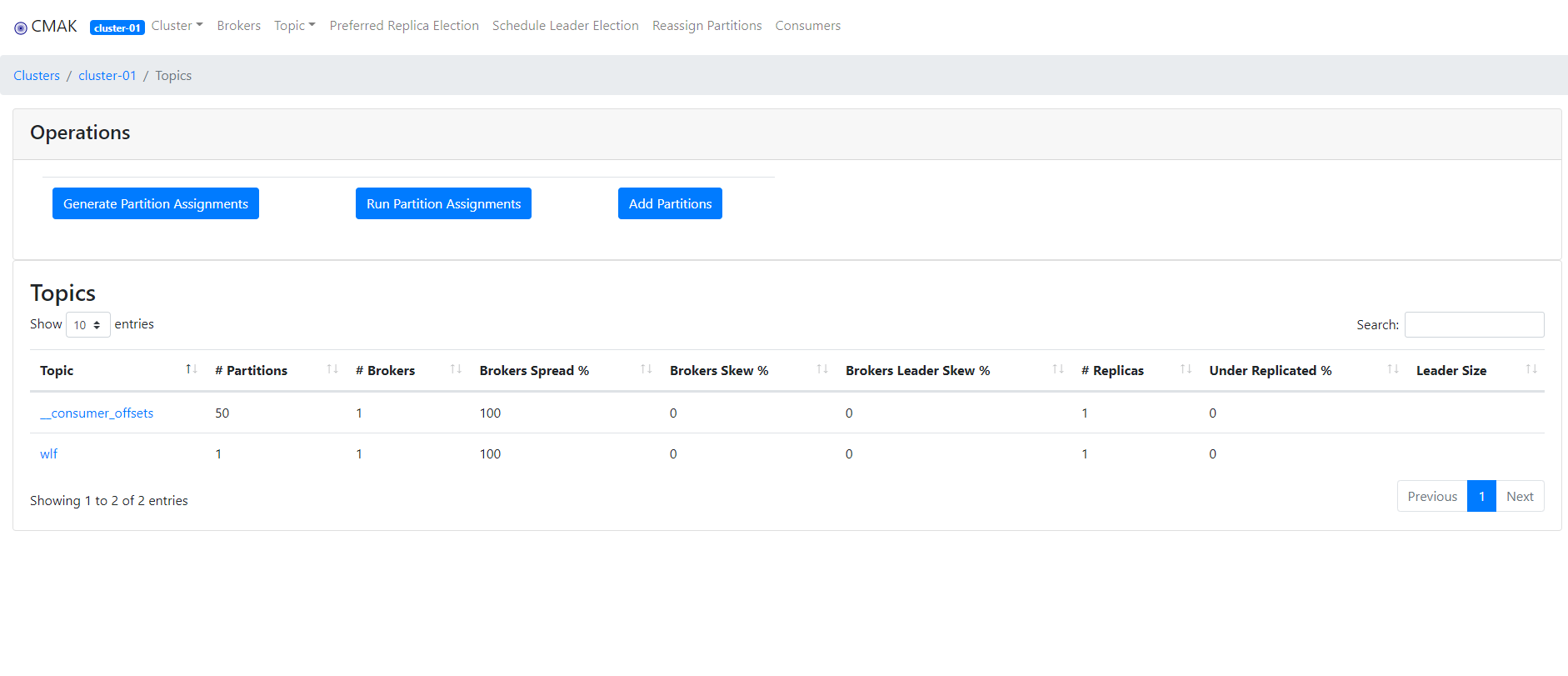Open the Topic dropdown menu
The image size is (1568, 676).
tap(295, 26)
